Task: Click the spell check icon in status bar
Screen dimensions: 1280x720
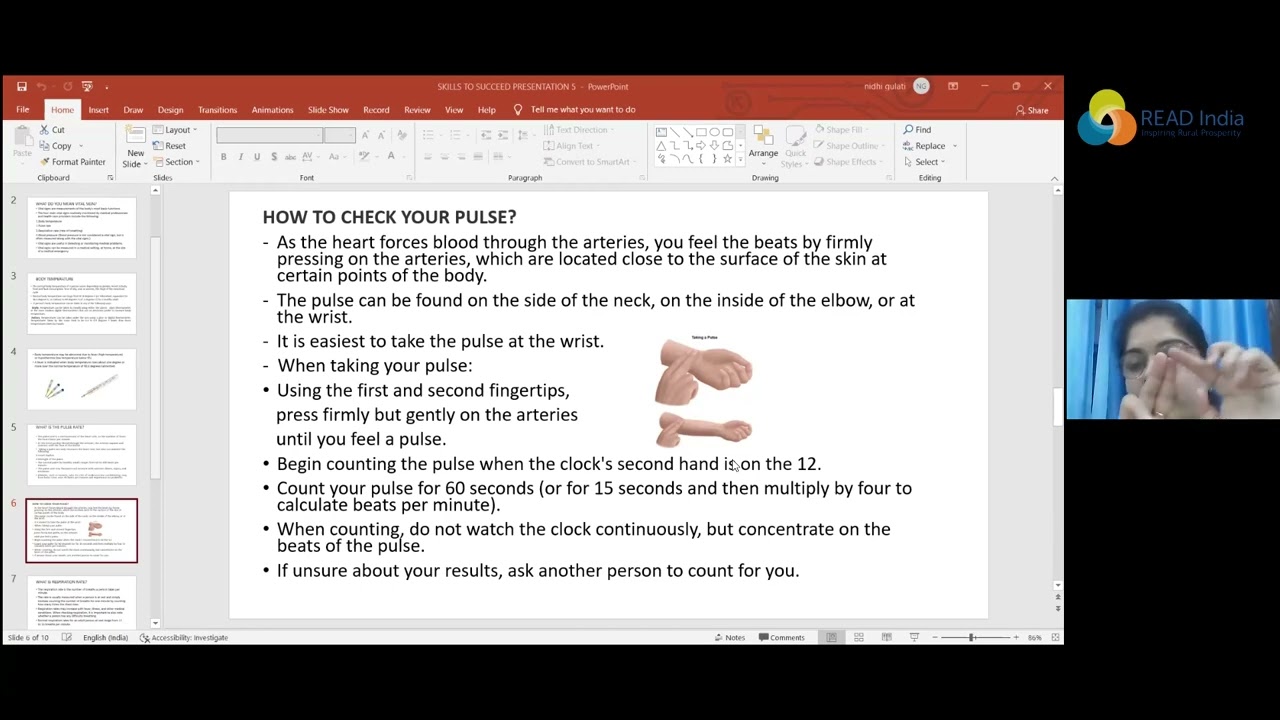Action: point(66,637)
